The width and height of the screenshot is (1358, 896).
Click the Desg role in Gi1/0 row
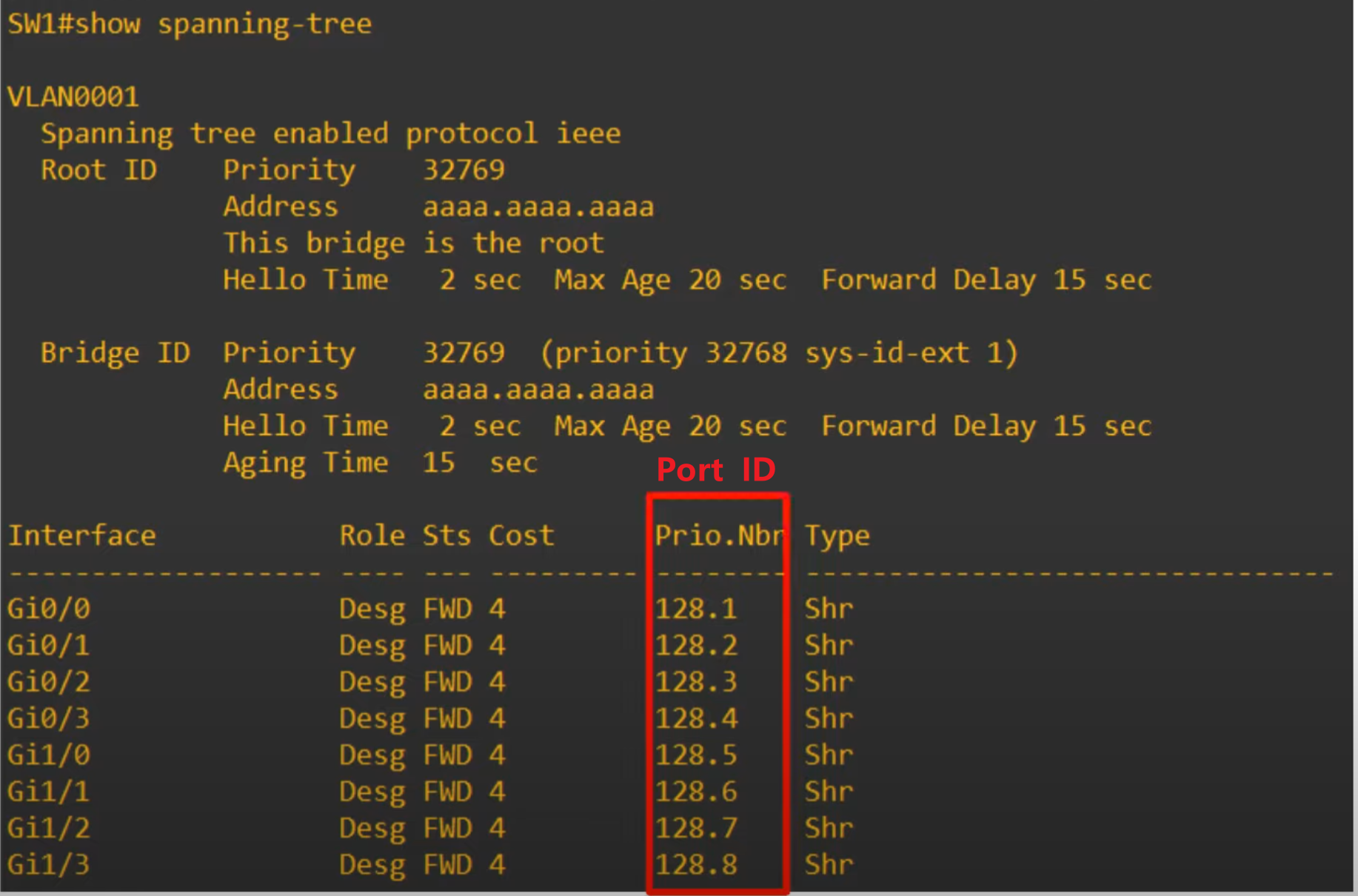[x=372, y=756]
